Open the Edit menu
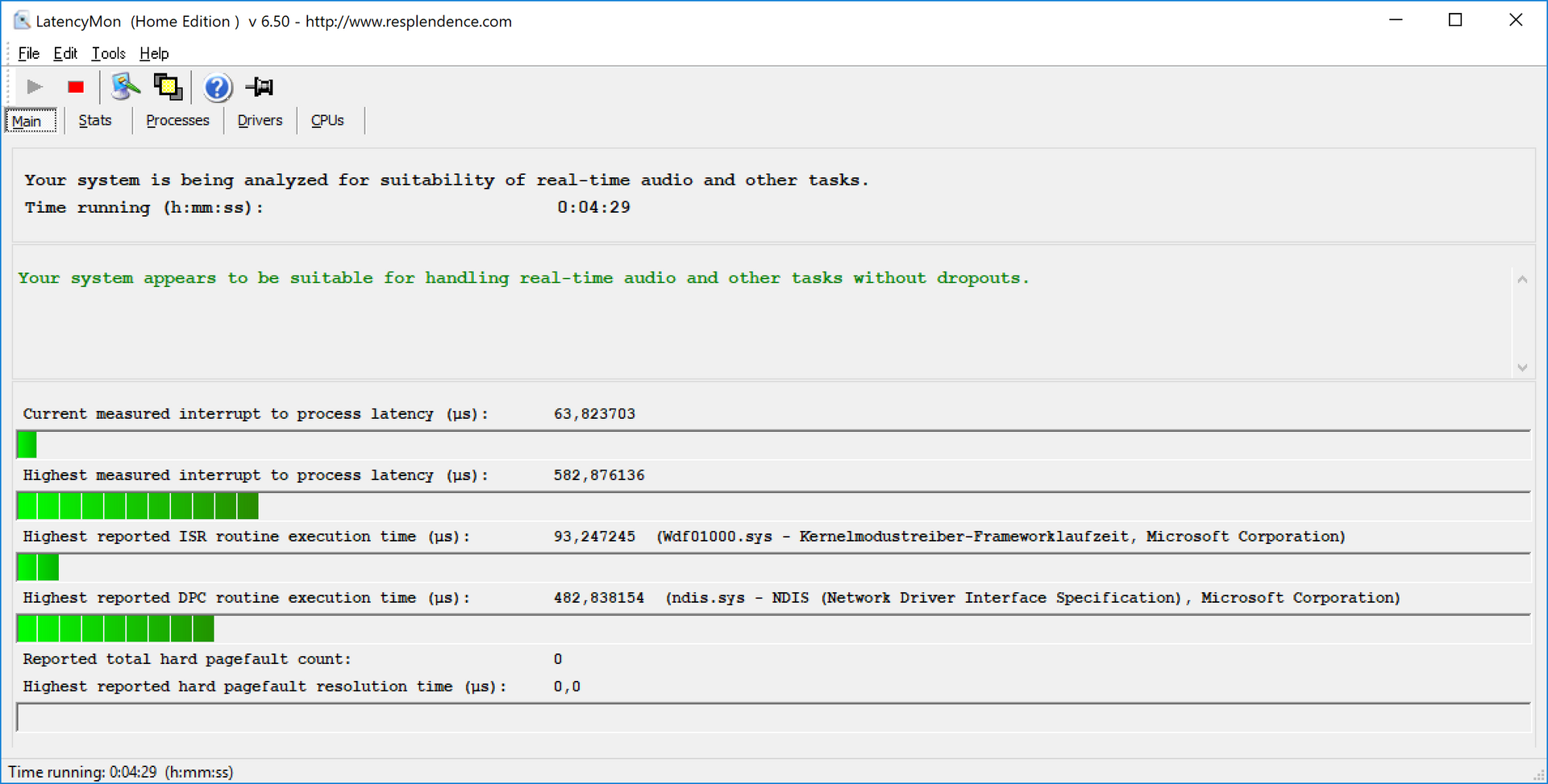Image resolution: width=1548 pixels, height=784 pixels. coord(65,53)
